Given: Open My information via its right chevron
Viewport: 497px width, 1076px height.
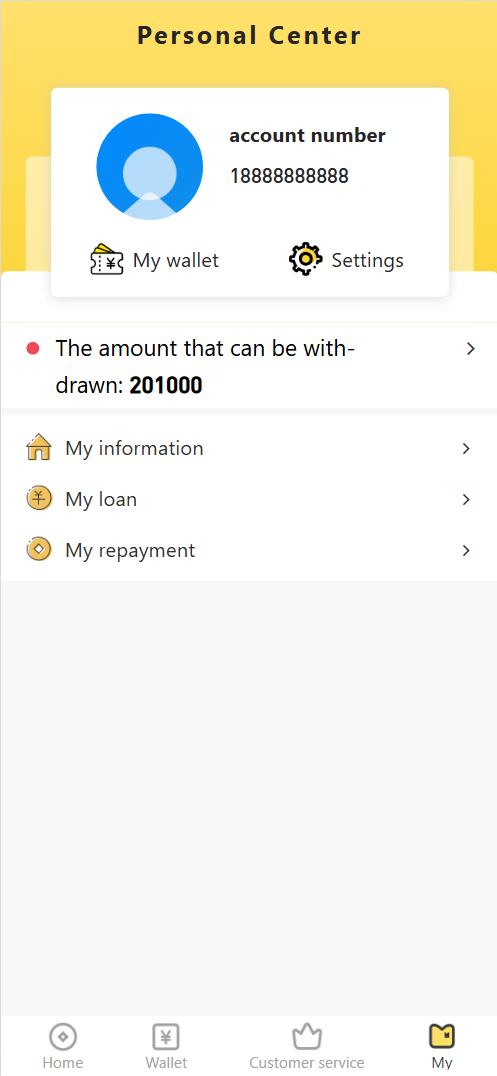Looking at the screenshot, I should (x=466, y=449).
